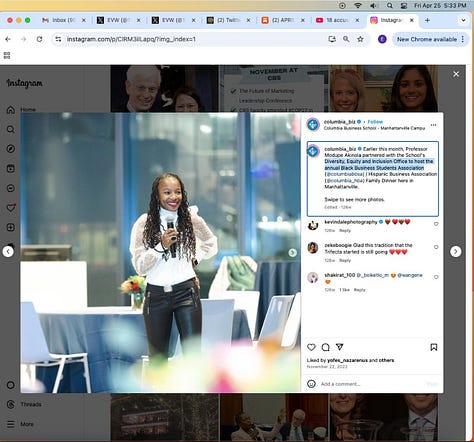Open the More menu in sidebar
Viewport: 474px width, 442px height.
pyautogui.click(x=20, y=424)
